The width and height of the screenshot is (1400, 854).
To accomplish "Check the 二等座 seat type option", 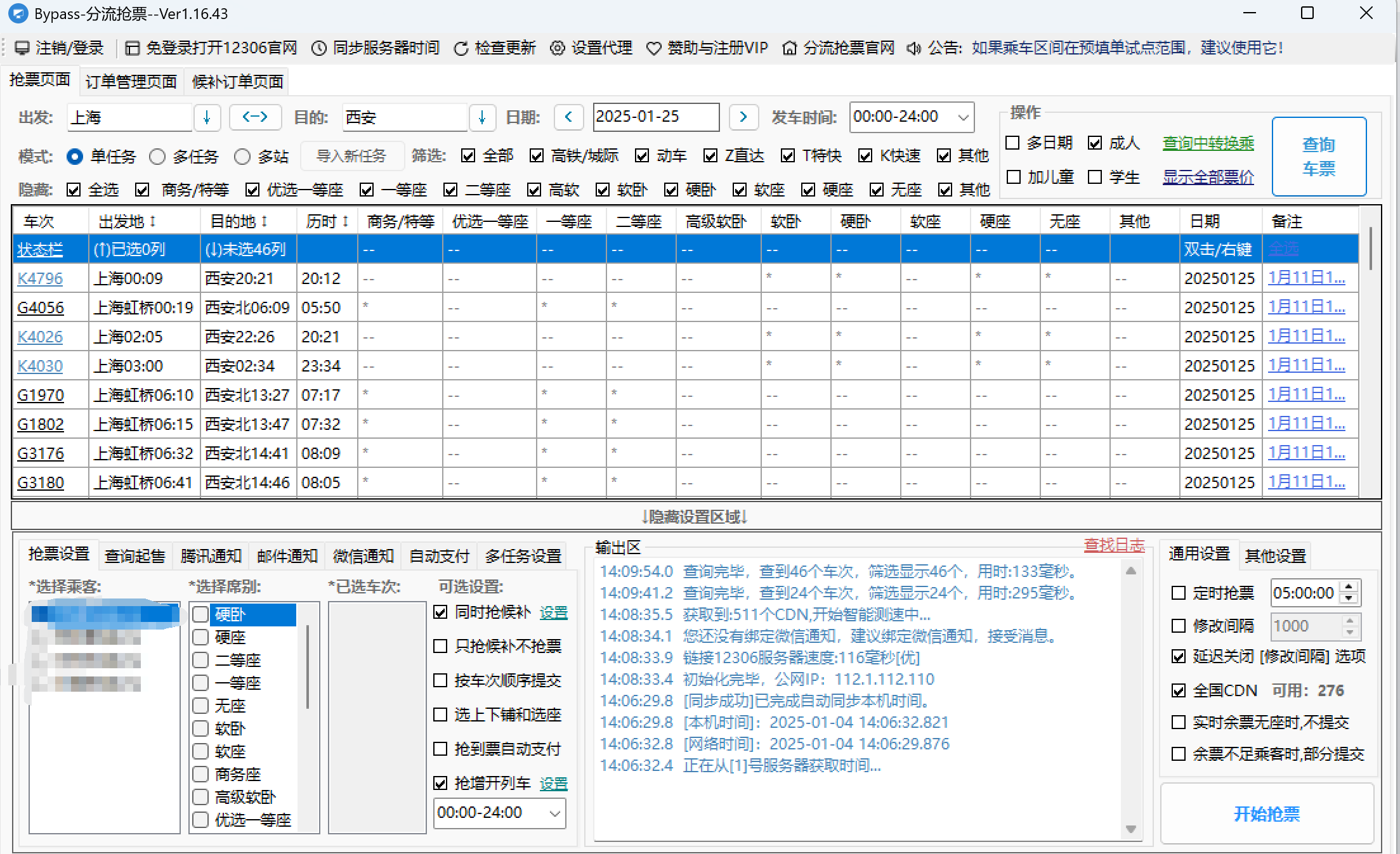I will pos(200,660).
